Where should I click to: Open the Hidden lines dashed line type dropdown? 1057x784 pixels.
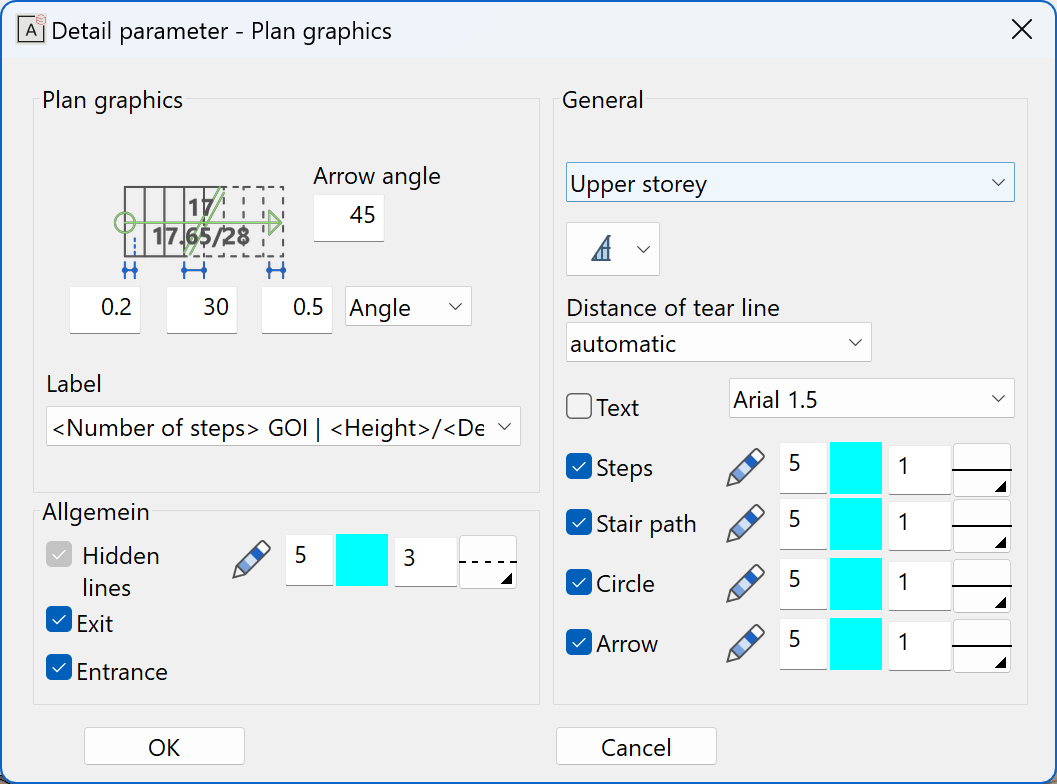(x=488, y=562)
